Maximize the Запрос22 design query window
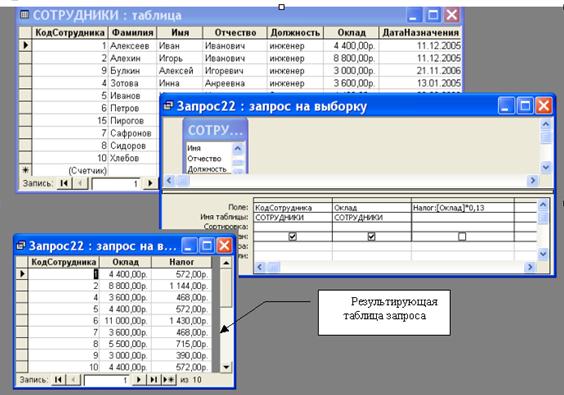Image resolution: width=564 pixels, height=395 pixels. [525, 106]
